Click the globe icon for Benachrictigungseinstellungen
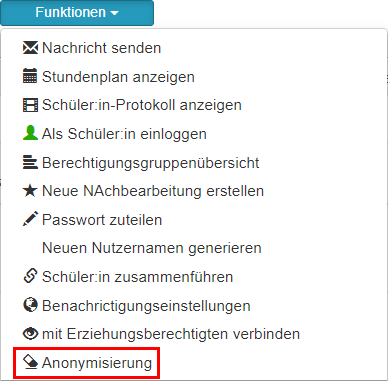This screenshot has width=388, height=381. point(30,305)
